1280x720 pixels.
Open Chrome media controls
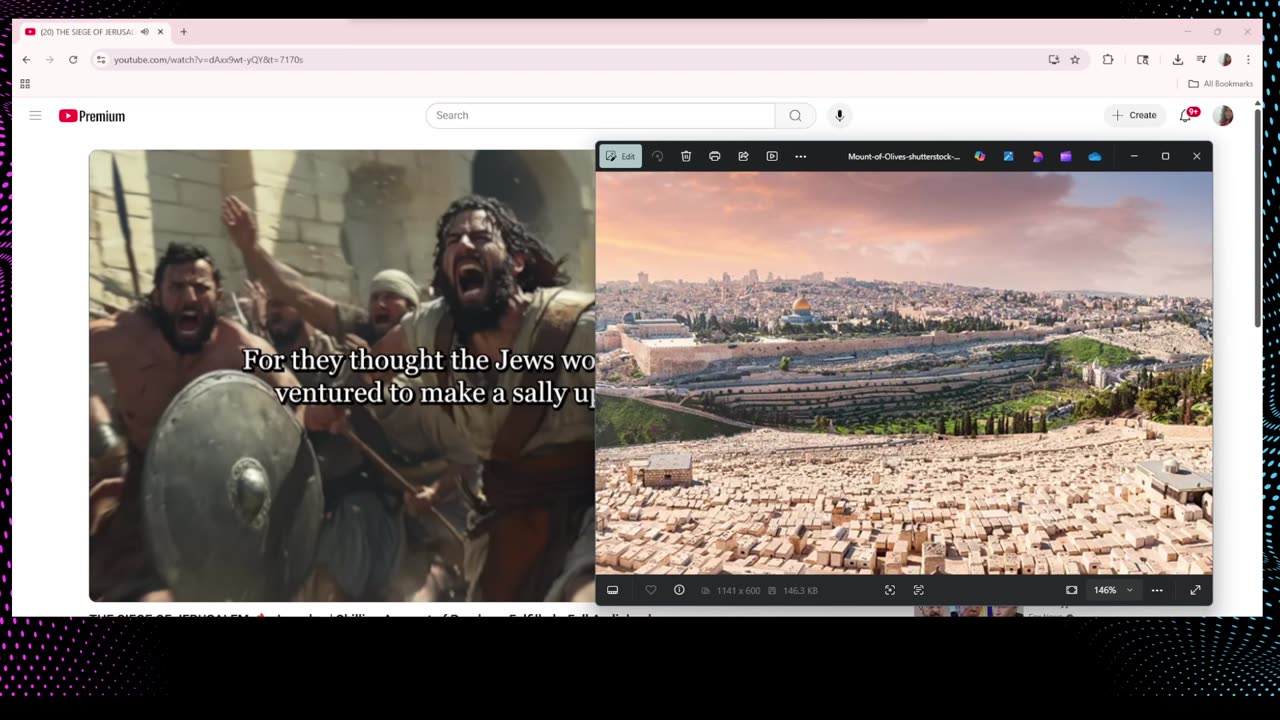[1201, 60]
